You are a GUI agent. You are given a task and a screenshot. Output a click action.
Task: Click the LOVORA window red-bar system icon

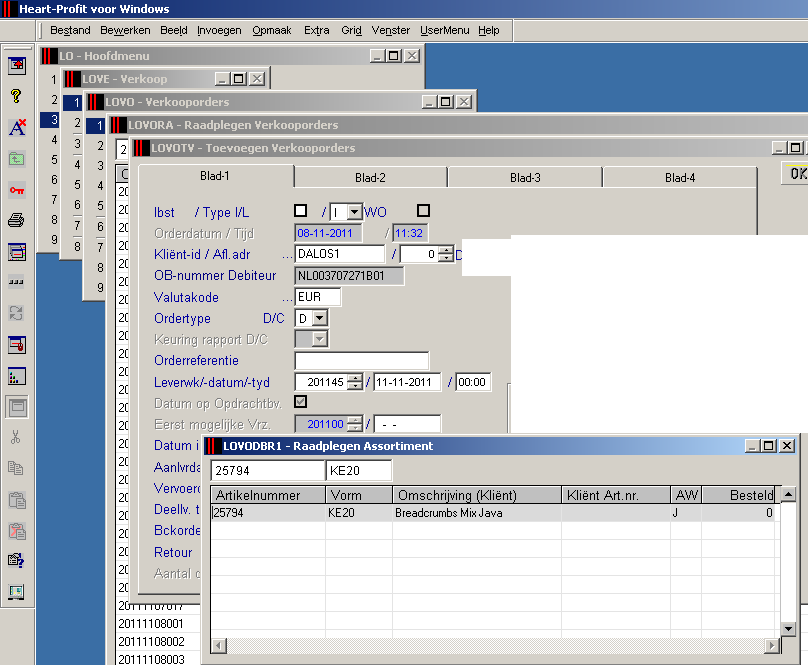[x=118, y=125]
